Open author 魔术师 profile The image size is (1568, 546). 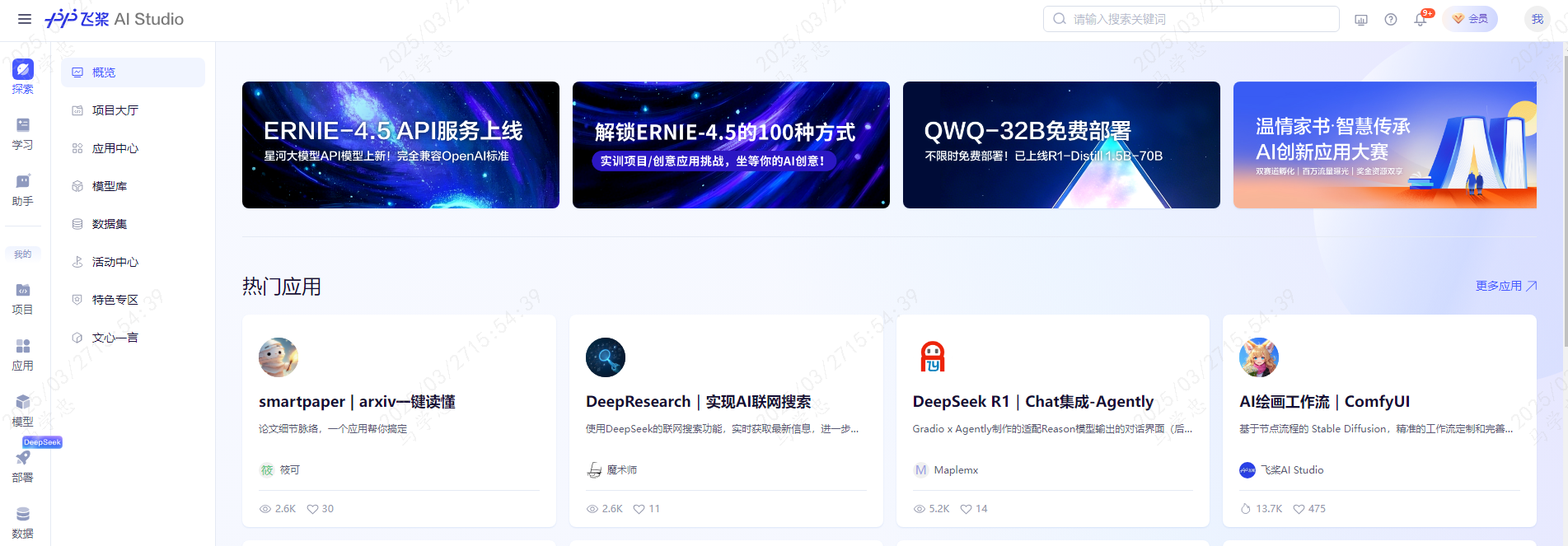click(612, 470)
